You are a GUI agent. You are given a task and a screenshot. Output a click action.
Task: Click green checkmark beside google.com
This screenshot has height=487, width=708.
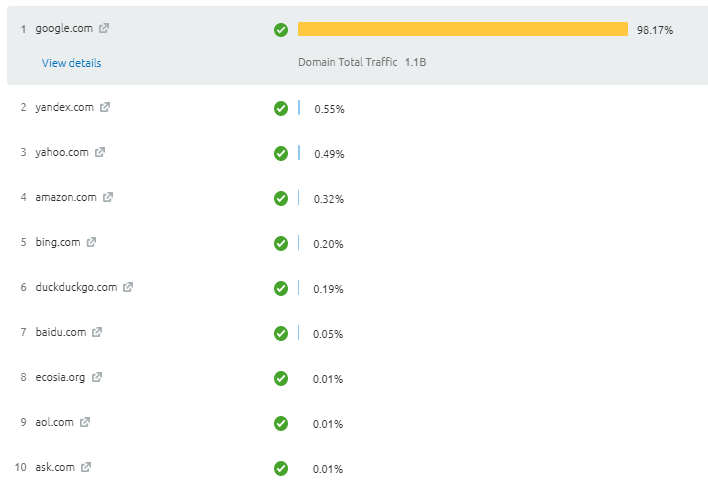click(x=281, y=30)
